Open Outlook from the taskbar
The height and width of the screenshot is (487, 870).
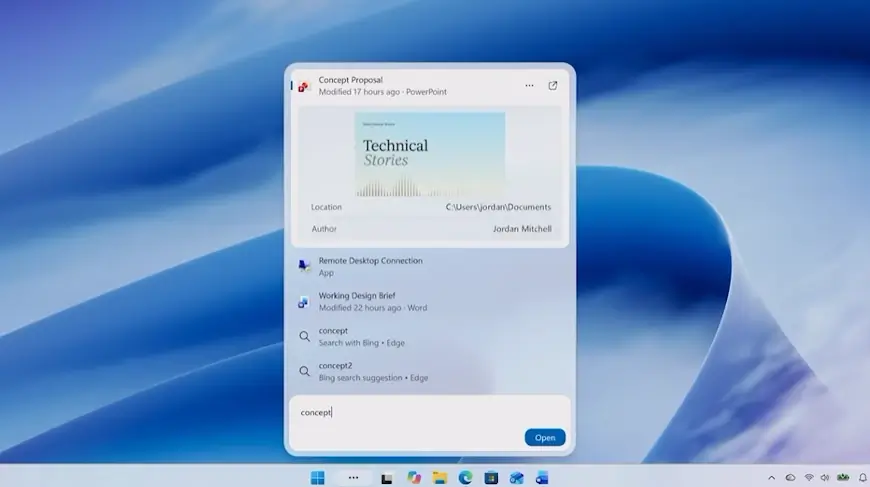pos(542,478)
